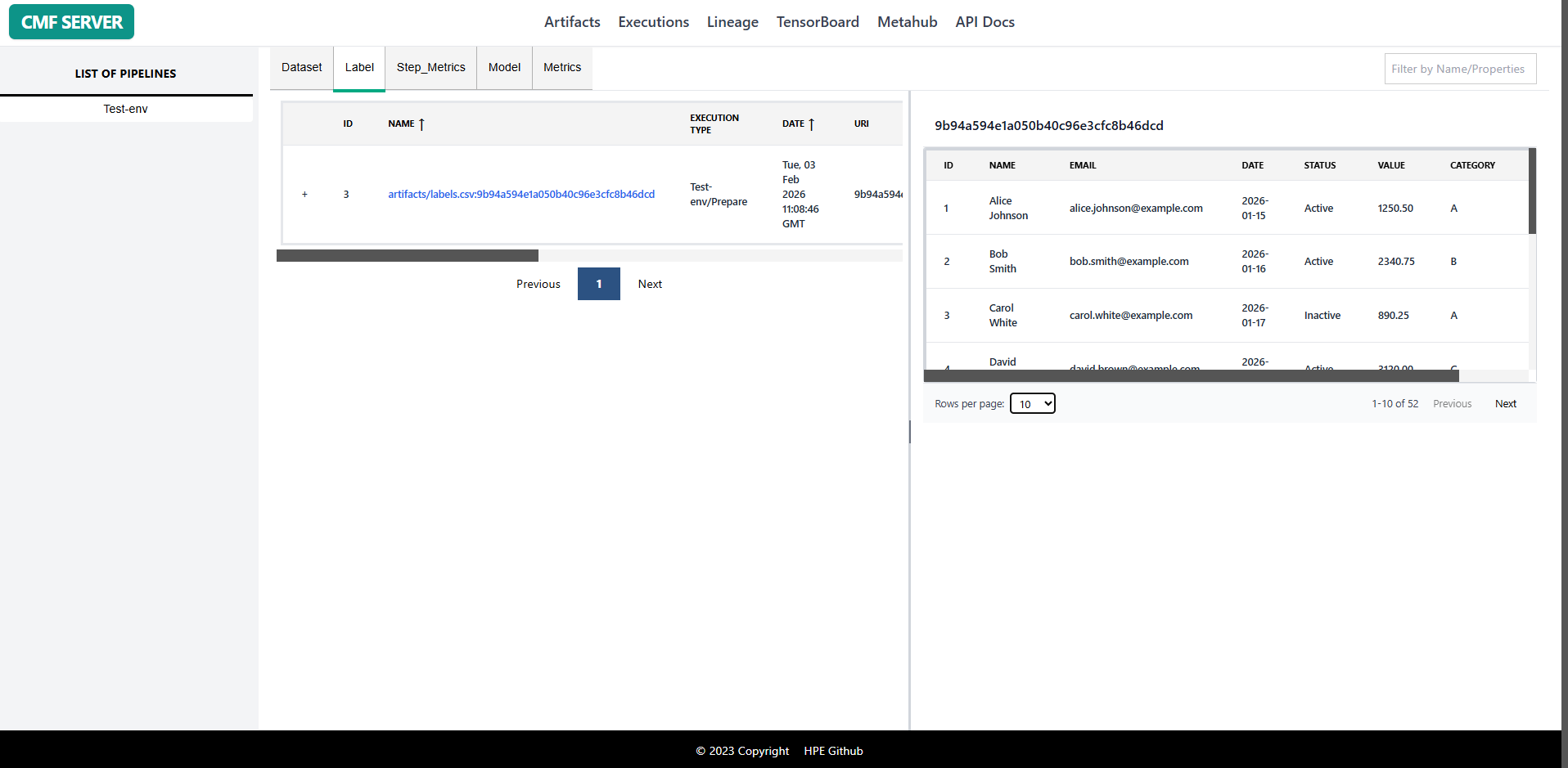Image resolution: width=1568 pixels, height=768 pixels.
Task: Switch to the Dataset tab
Action: click(301, 68)
